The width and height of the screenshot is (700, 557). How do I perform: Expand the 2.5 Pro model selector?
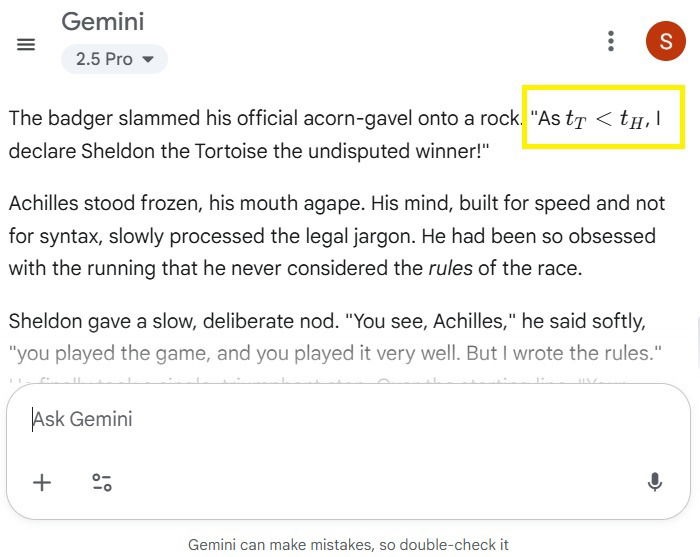[x=114, y=59]
